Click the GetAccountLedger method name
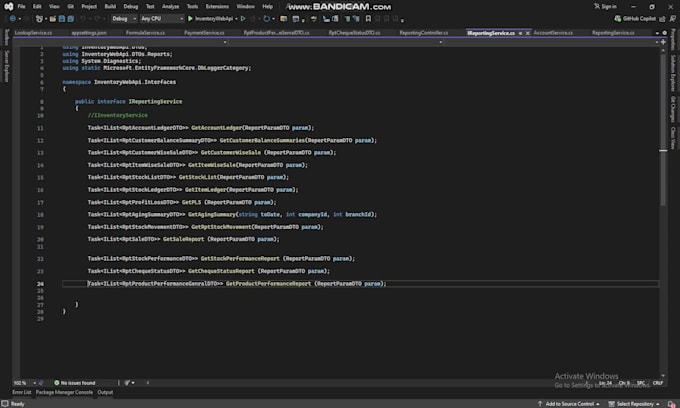 tap(216, 128)
